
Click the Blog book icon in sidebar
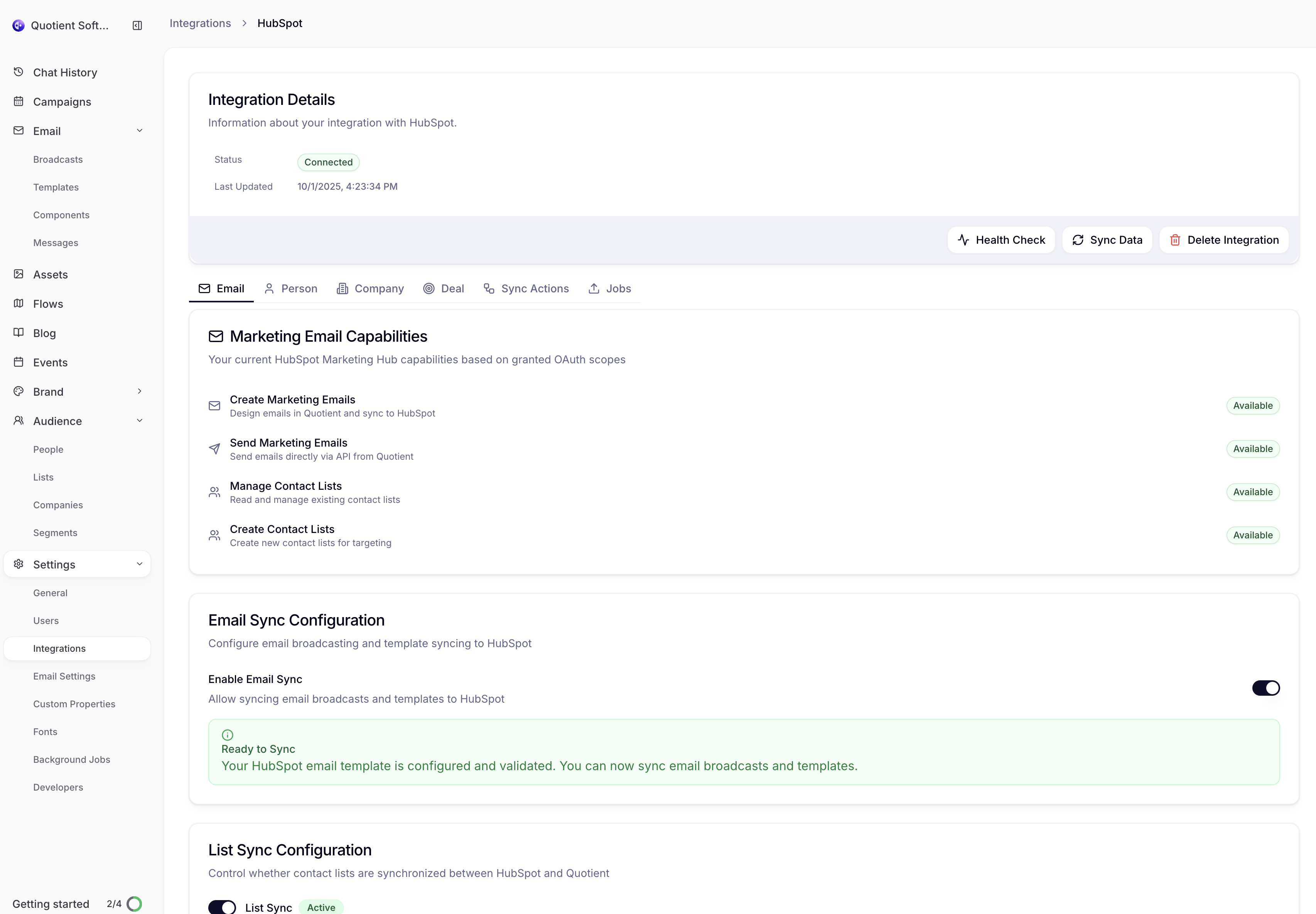18,333
